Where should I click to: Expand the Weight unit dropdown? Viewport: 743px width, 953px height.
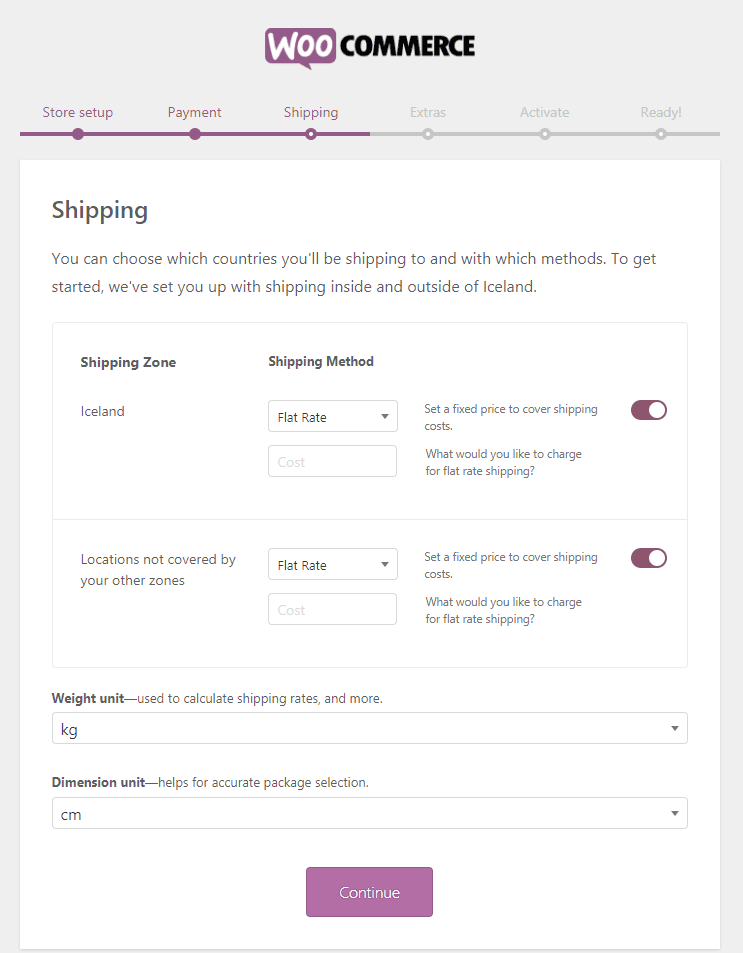[369, 729]
